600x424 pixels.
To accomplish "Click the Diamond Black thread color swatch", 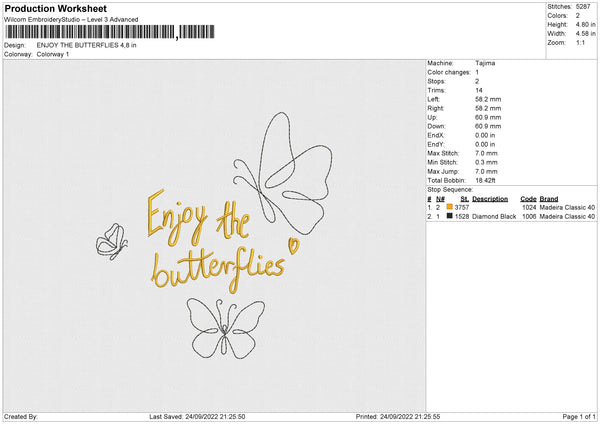I will tap(449, 216).
